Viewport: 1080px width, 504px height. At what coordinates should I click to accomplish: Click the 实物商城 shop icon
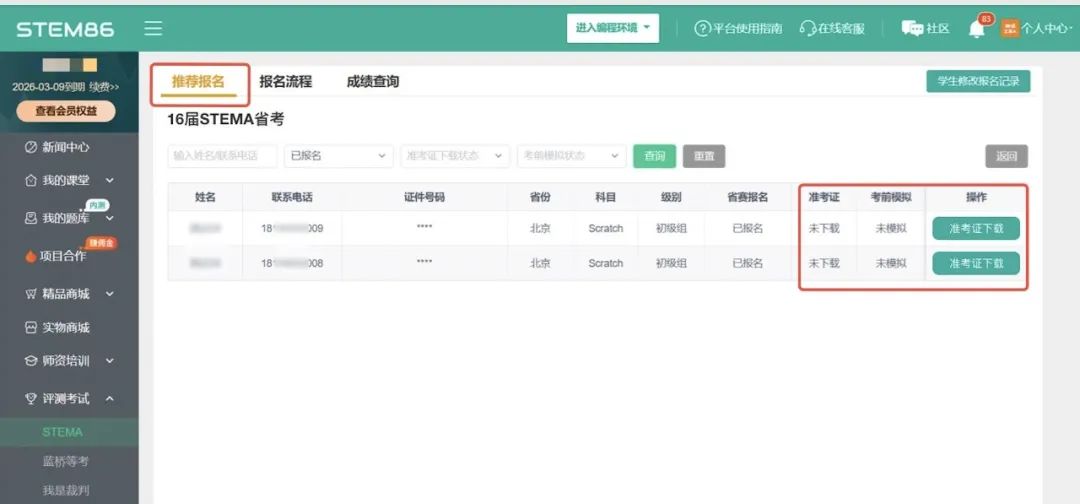(x=30, y=328)
